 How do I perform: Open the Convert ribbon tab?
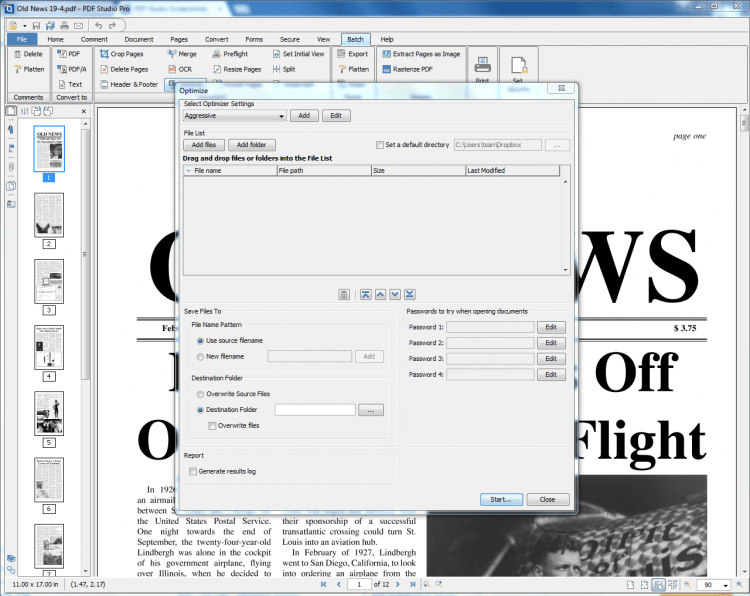click(217, 39)
